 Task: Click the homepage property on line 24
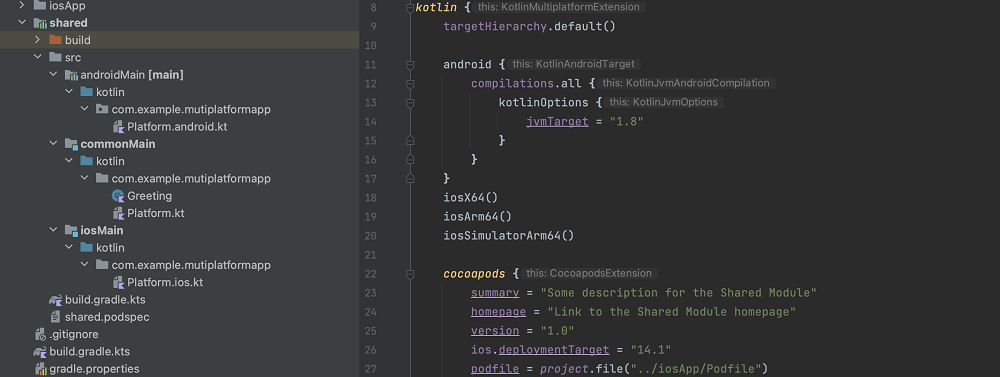[499, 312]
